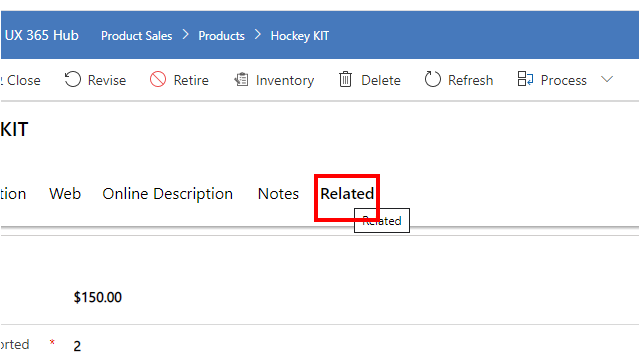The image size is (640, 360).
Task: Expand the command bar overflow chevron
Action: click(607, 79)
